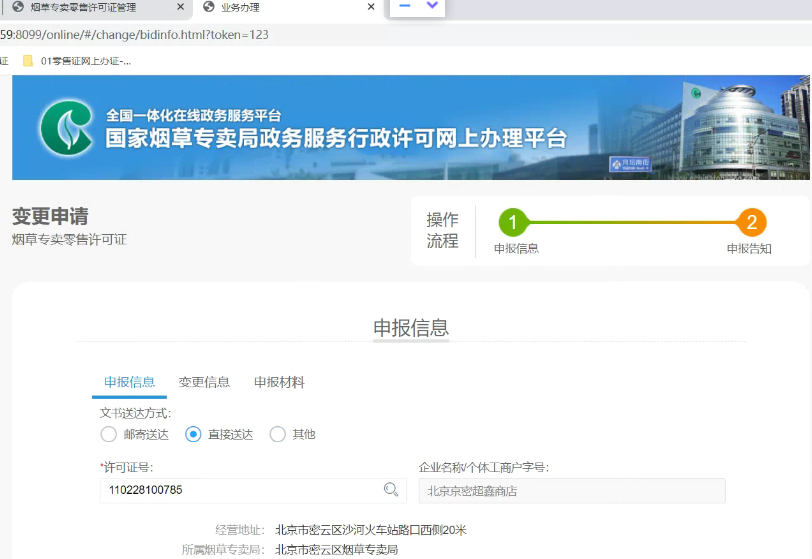Image resolution: width=812 pixels, height=559 pixels.
Task: Click the 操作流程 label
Action: tap(442, 230)
